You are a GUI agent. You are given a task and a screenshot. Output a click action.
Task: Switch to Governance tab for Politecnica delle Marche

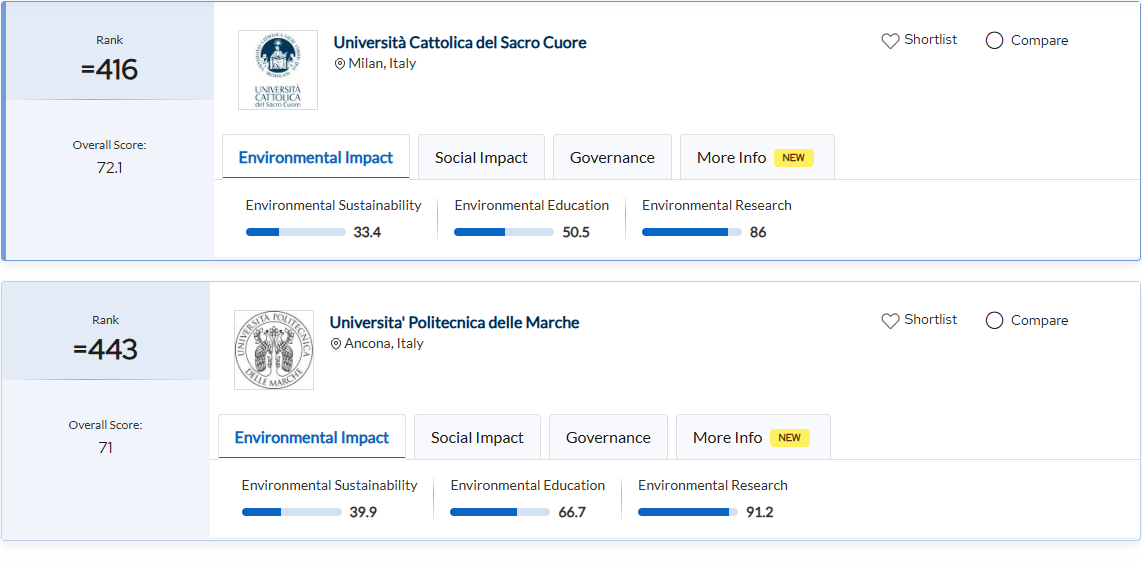point(608,438)
